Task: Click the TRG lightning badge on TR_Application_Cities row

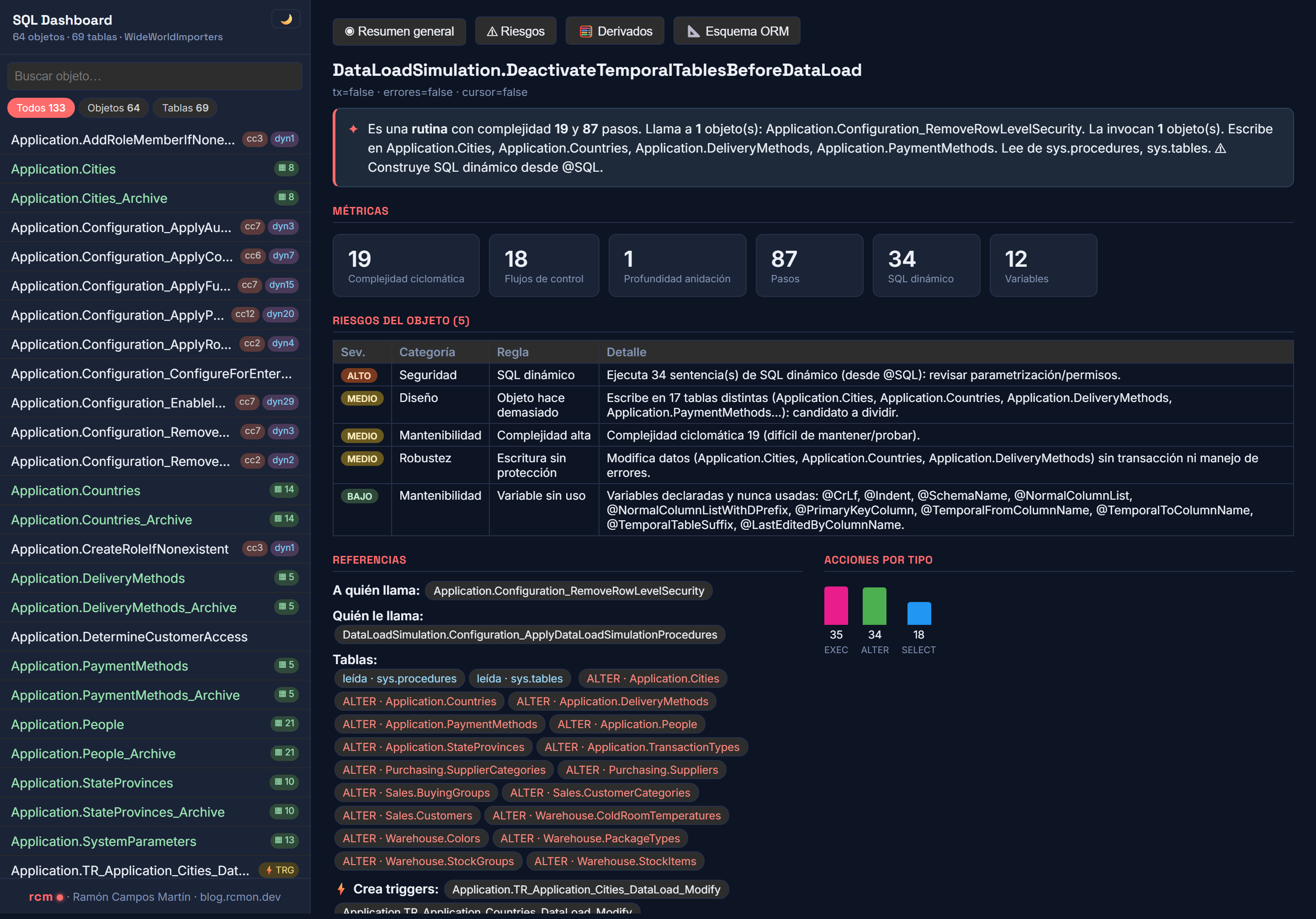Action: [x=279, y=870]
